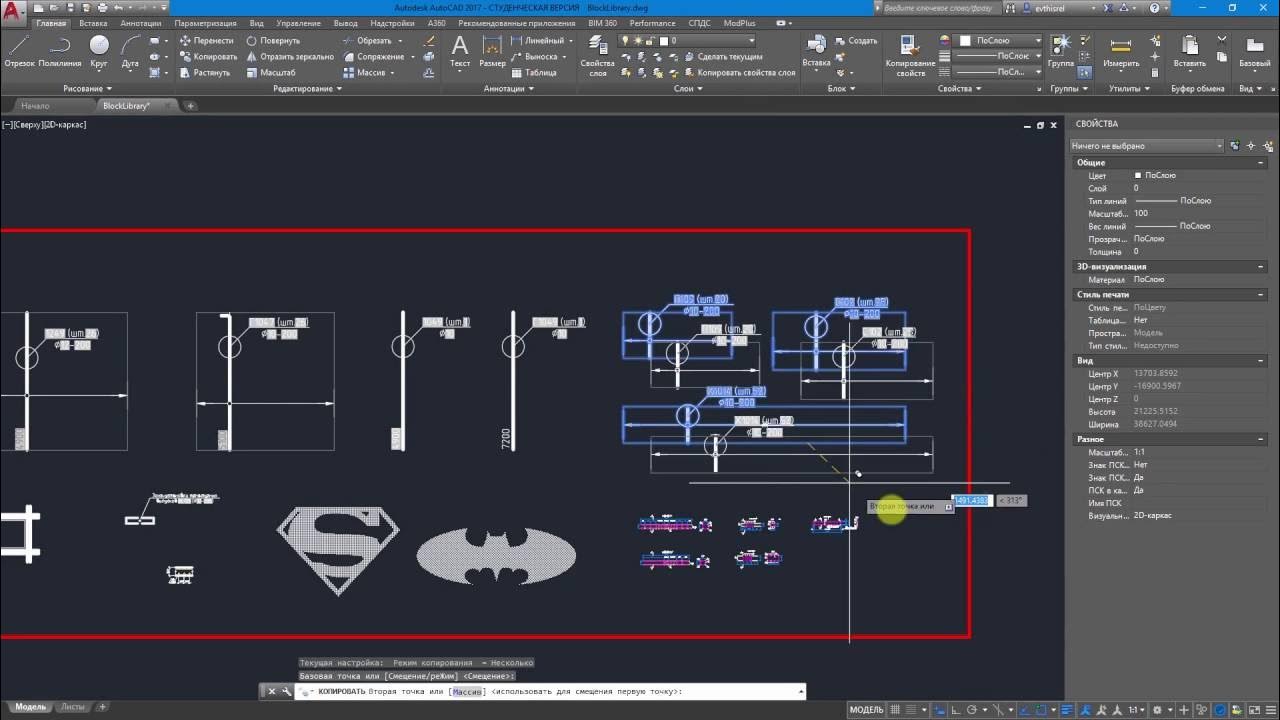Click the Таблица table tool

534,73
